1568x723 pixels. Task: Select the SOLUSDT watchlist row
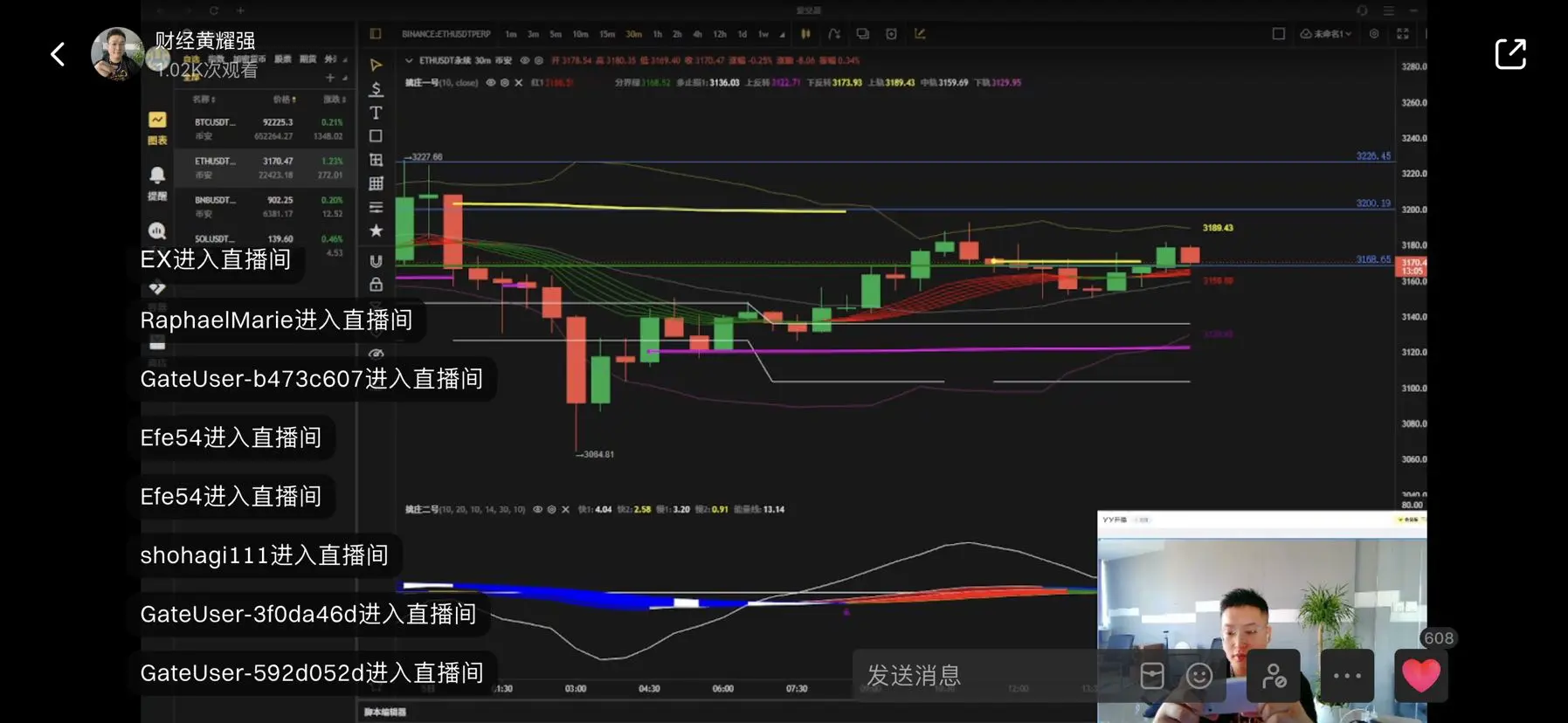point(265,244)
